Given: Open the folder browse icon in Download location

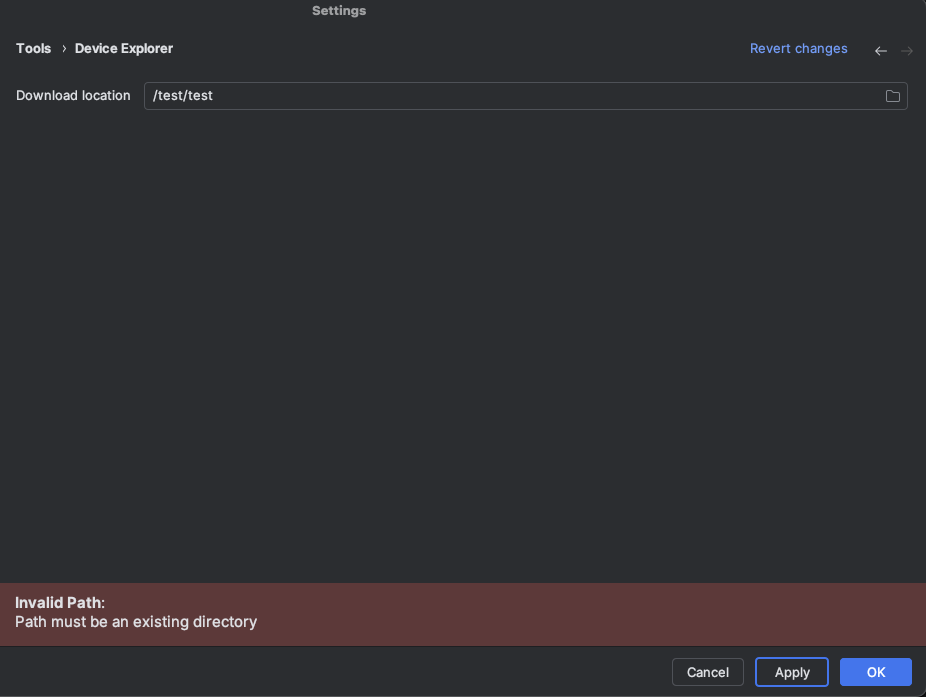Looking at the screenshot, I should tap(892, 96).
